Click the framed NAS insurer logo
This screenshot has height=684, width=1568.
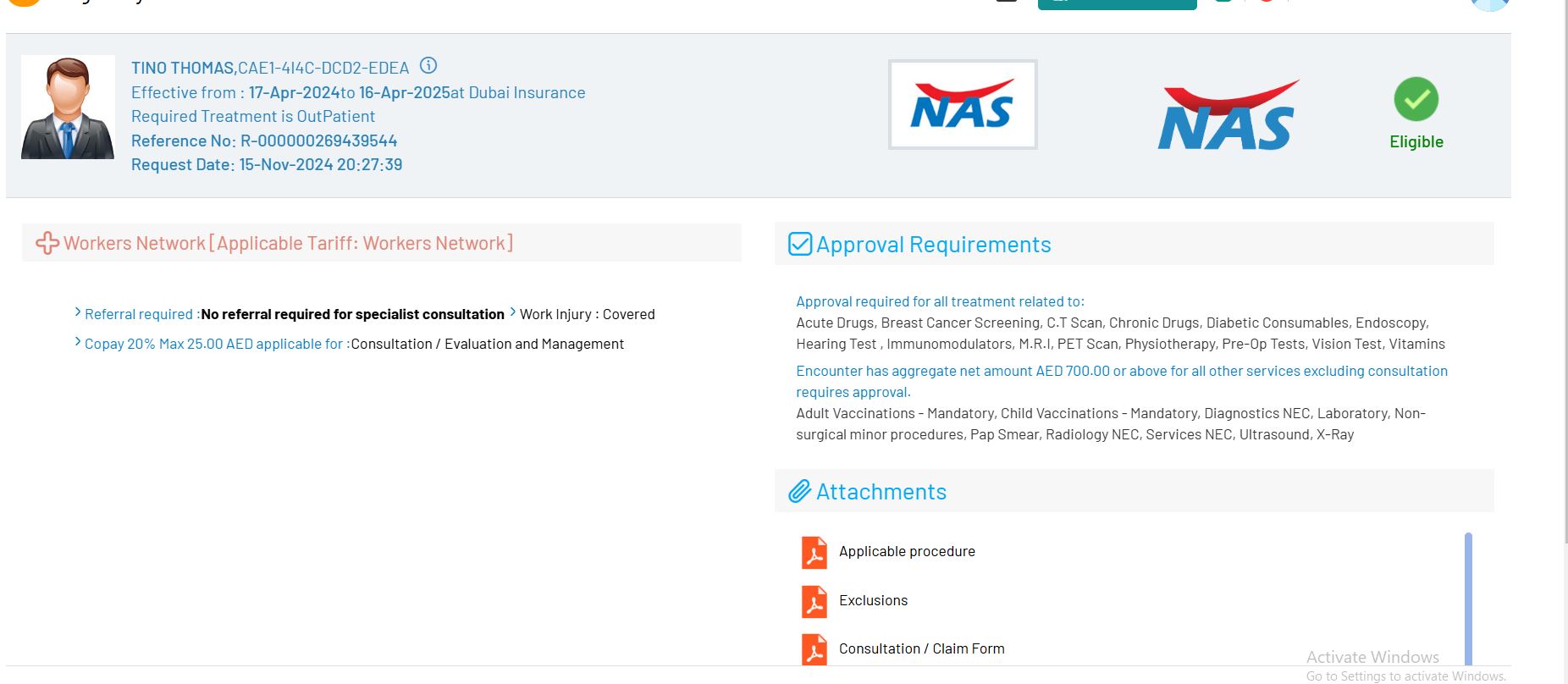coord(963,105)
